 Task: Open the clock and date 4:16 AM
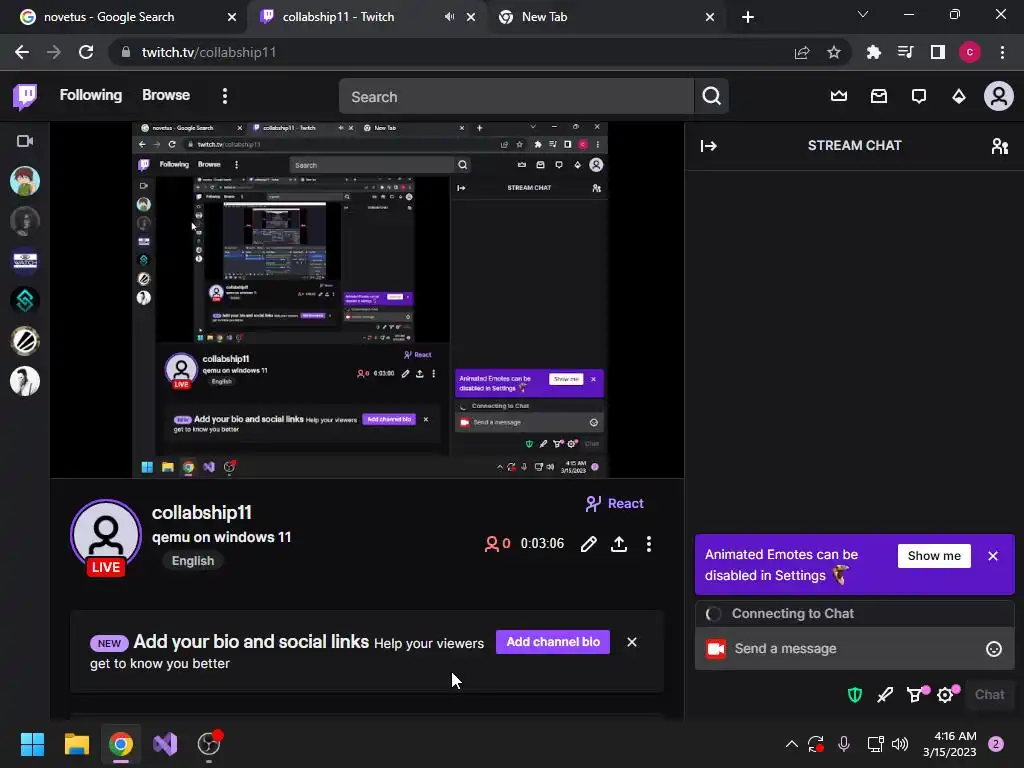949,744
